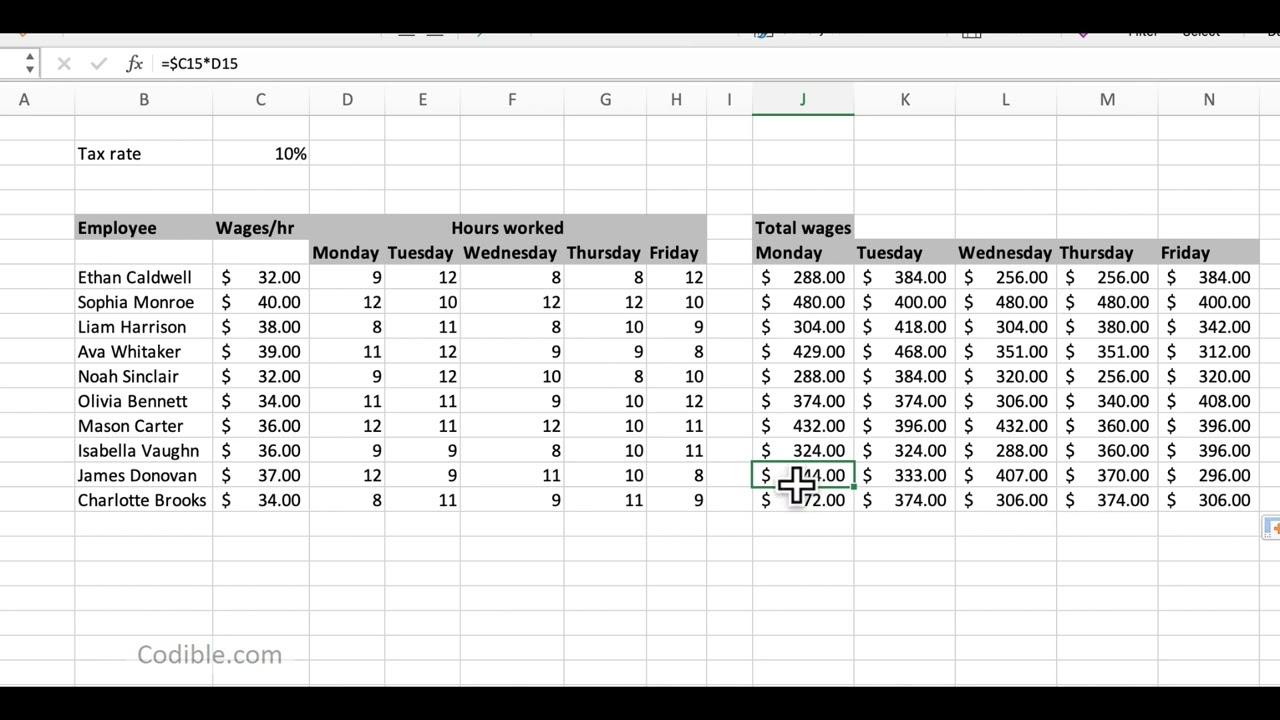1280x720 pixels.
Task: Select James Donovan's Wednesday total $407.00
Action: (1006, 476)
